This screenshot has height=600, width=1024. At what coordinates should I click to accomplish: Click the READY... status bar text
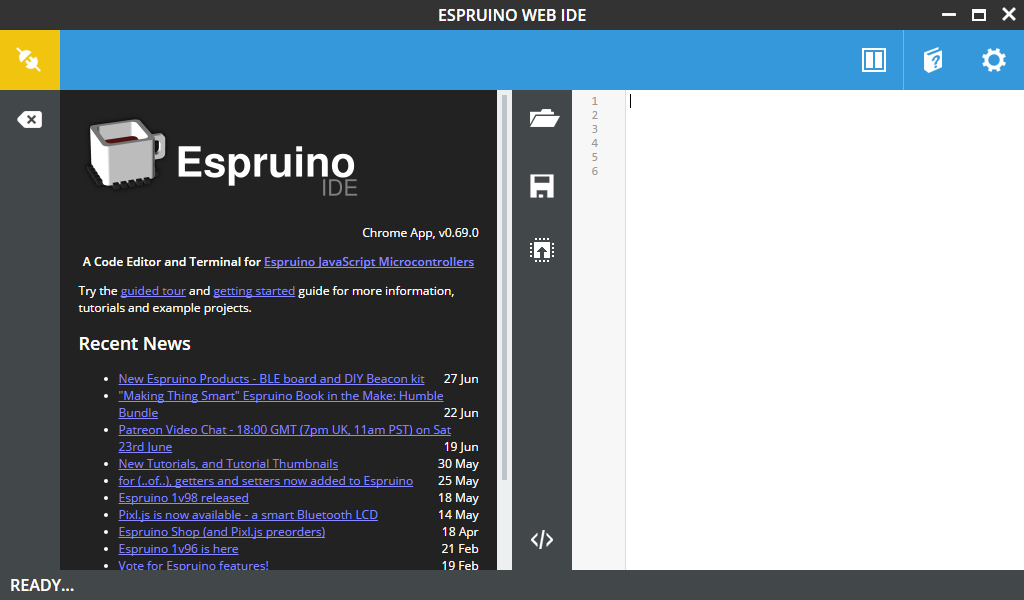coord(42,585)
